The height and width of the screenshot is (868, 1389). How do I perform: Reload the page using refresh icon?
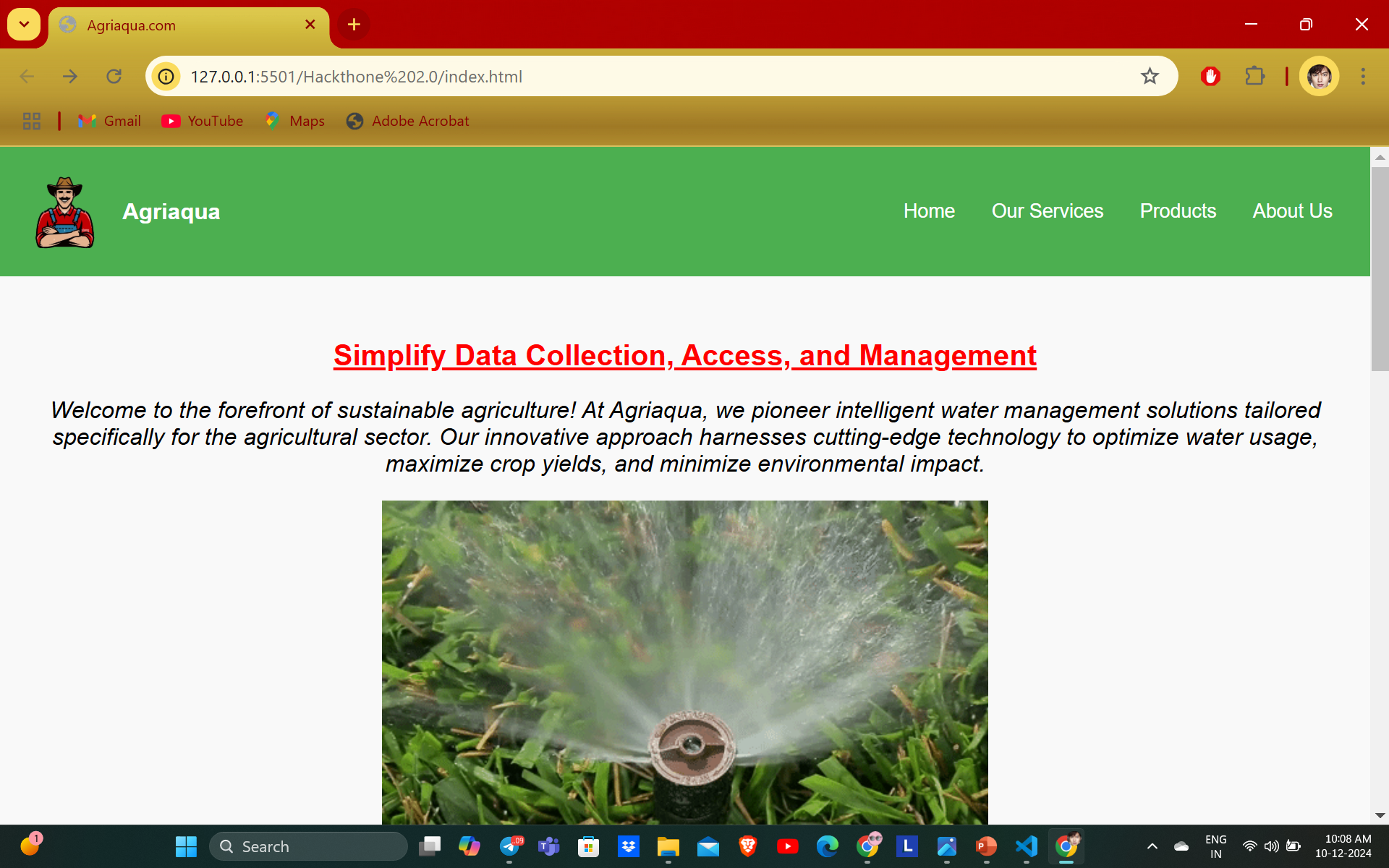pos(114,76)
